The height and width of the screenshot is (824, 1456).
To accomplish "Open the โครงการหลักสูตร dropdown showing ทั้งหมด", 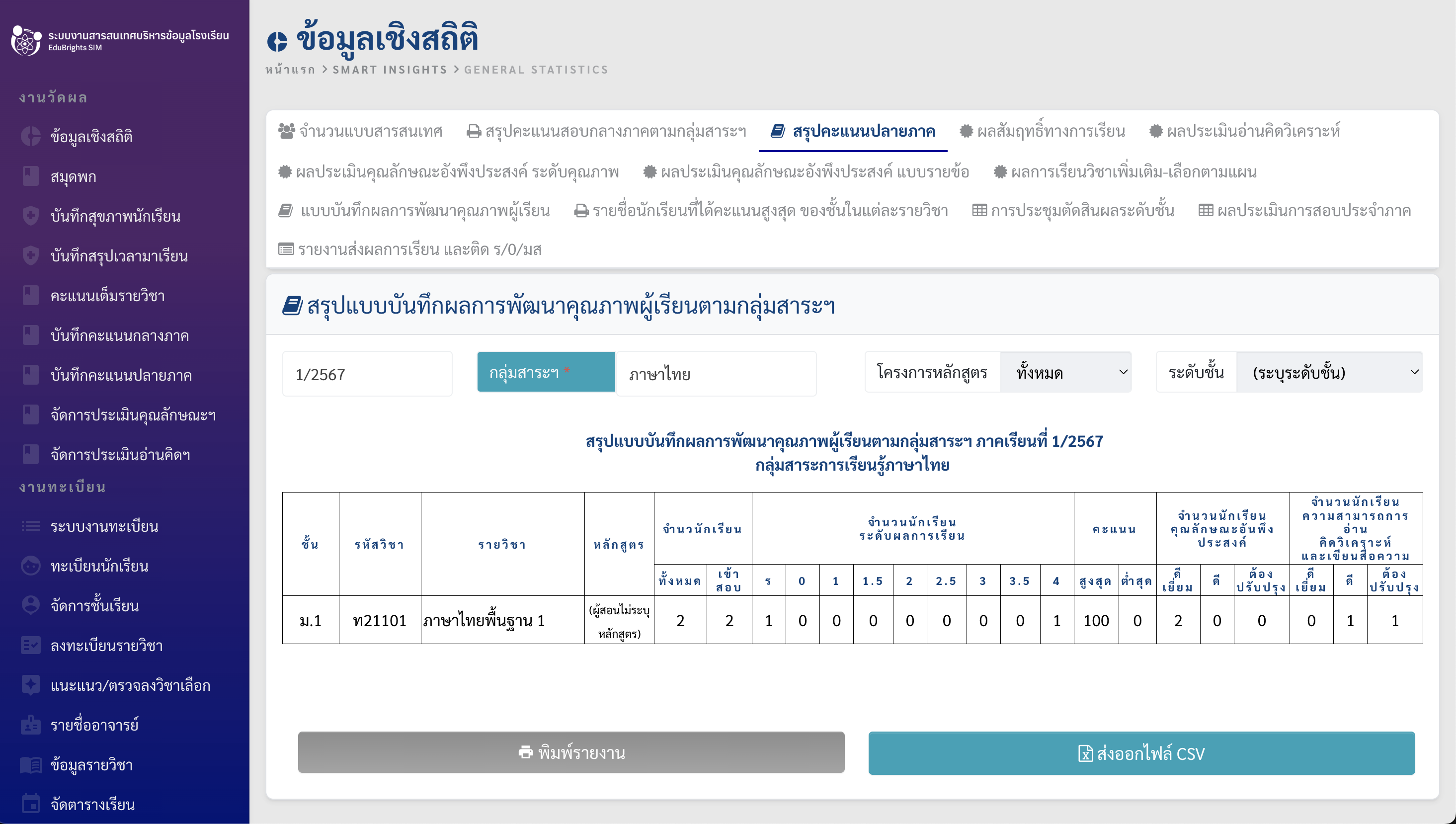I will coord(1065,372).
